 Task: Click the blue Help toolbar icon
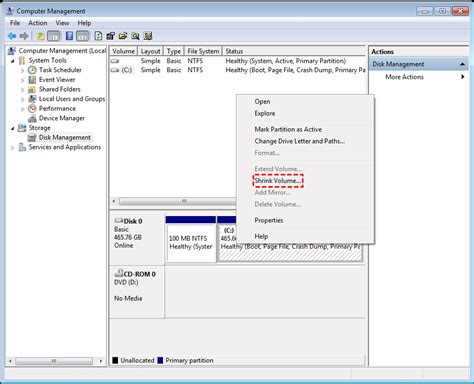point(69,36)
